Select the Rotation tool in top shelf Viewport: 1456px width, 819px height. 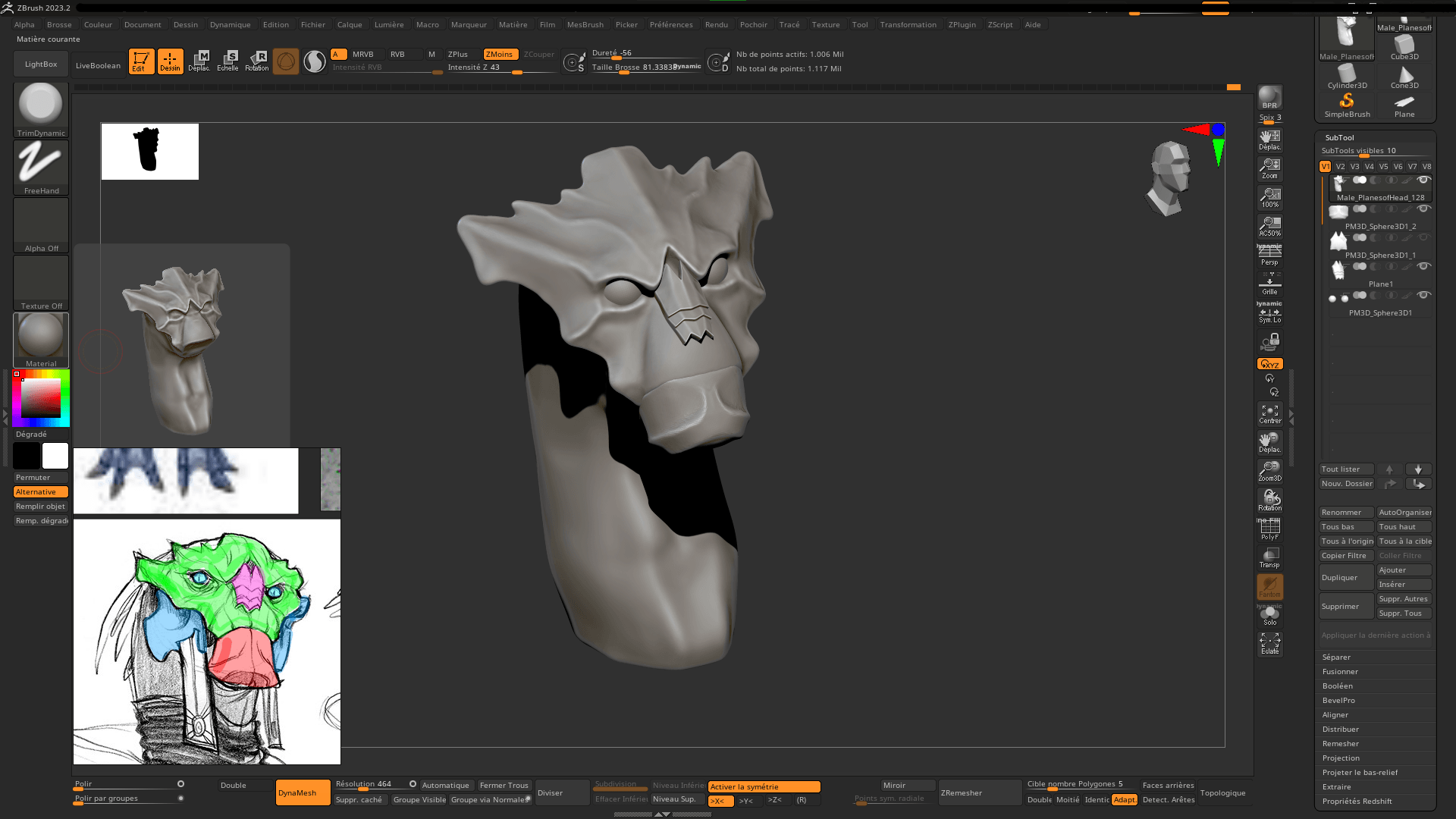(257, 61)
